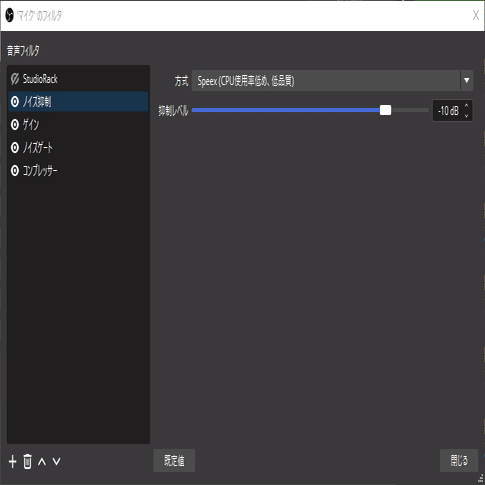Decrease suppression level with down stepper arrow
485x485 pixels.
[466, 116]
